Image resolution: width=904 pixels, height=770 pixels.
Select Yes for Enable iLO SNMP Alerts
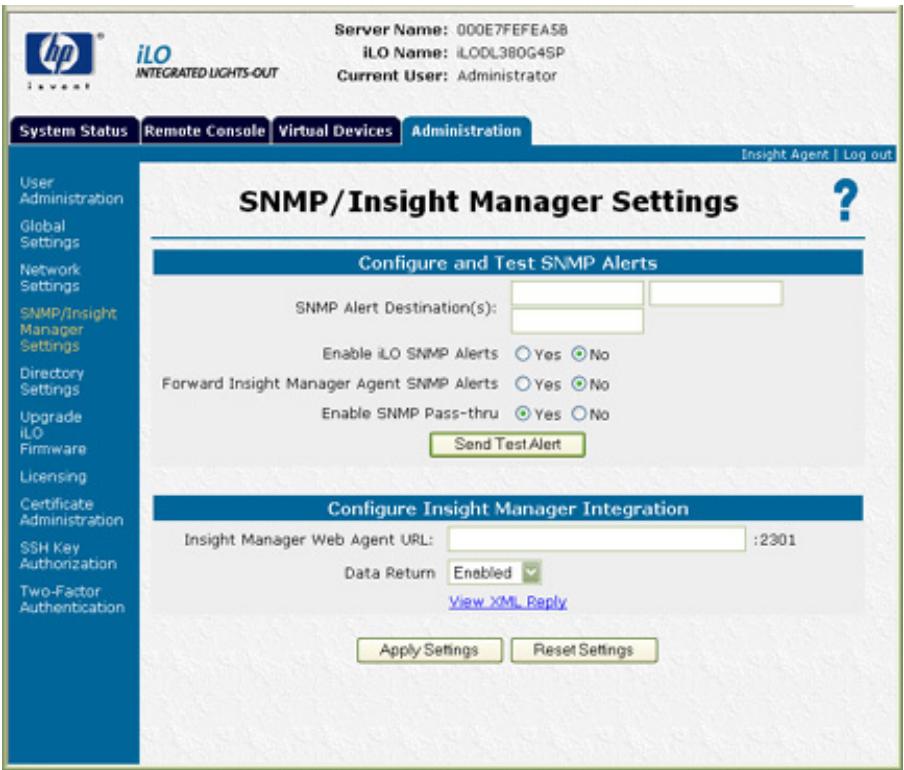[x=522, y=353]
